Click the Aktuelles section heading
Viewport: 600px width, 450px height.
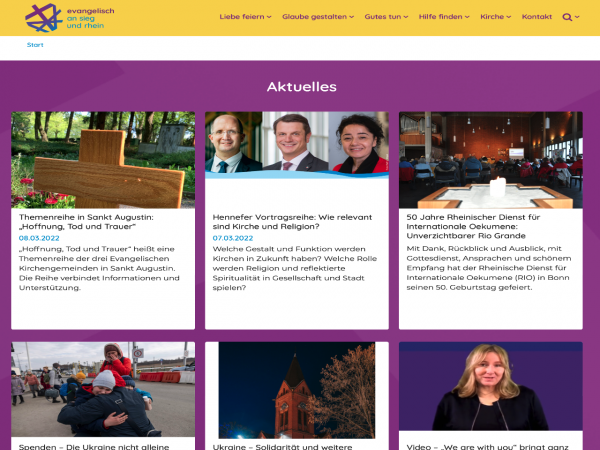click(302, 87)
